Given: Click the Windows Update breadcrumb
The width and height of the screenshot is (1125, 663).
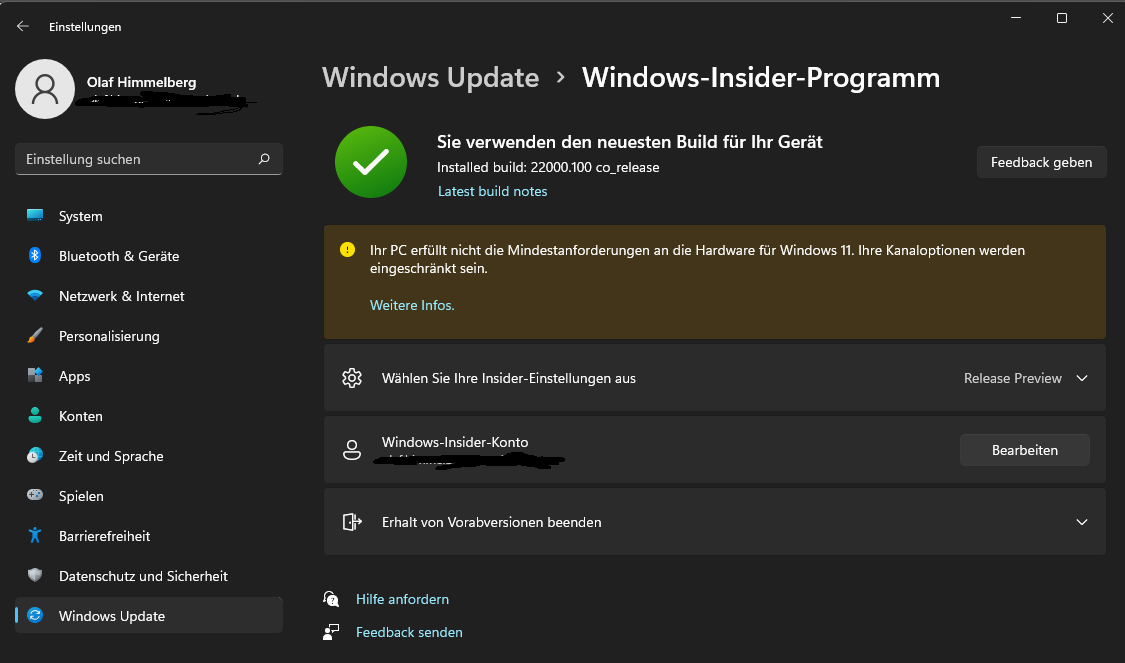Looking at the screenshot, I should pos(430,77).
